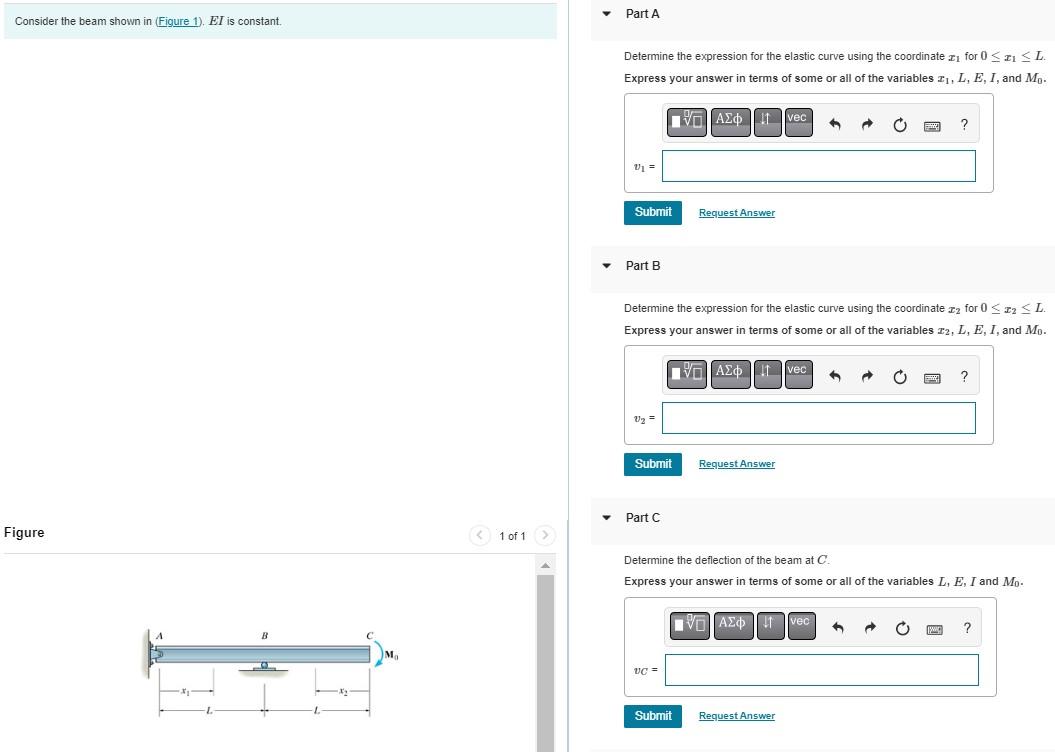Click inside the v2 answer field
The image size is (1055, 752).
818,418
